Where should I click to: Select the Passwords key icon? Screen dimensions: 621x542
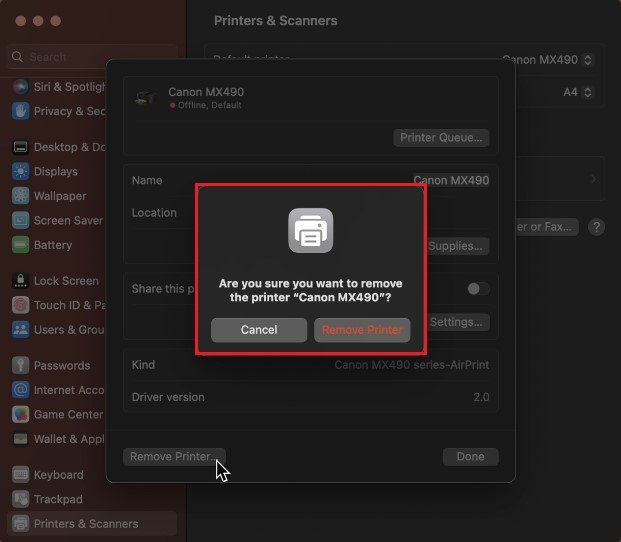21,365
